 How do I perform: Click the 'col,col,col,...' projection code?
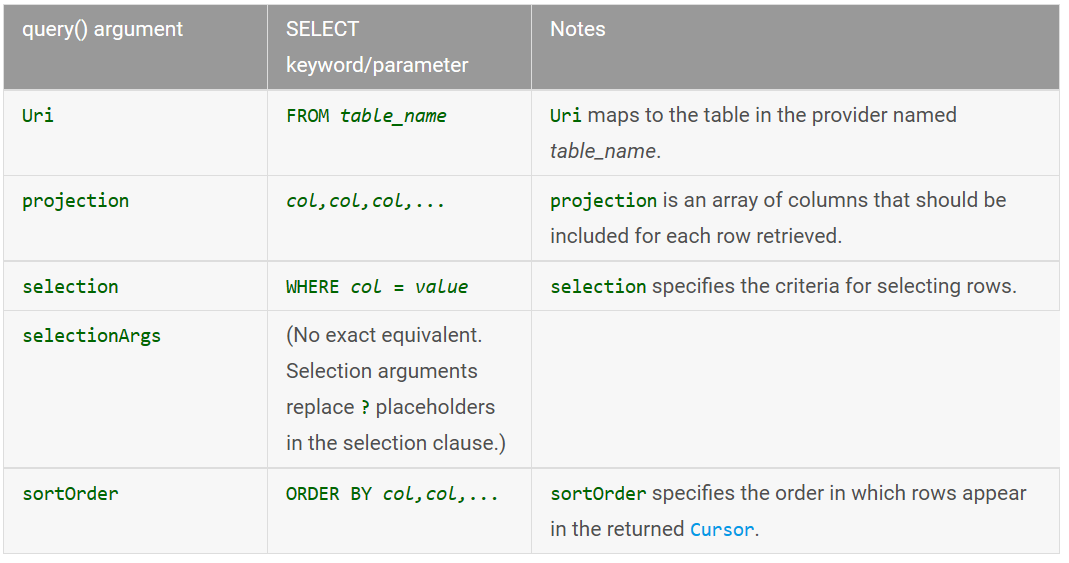tap(365, 201)
